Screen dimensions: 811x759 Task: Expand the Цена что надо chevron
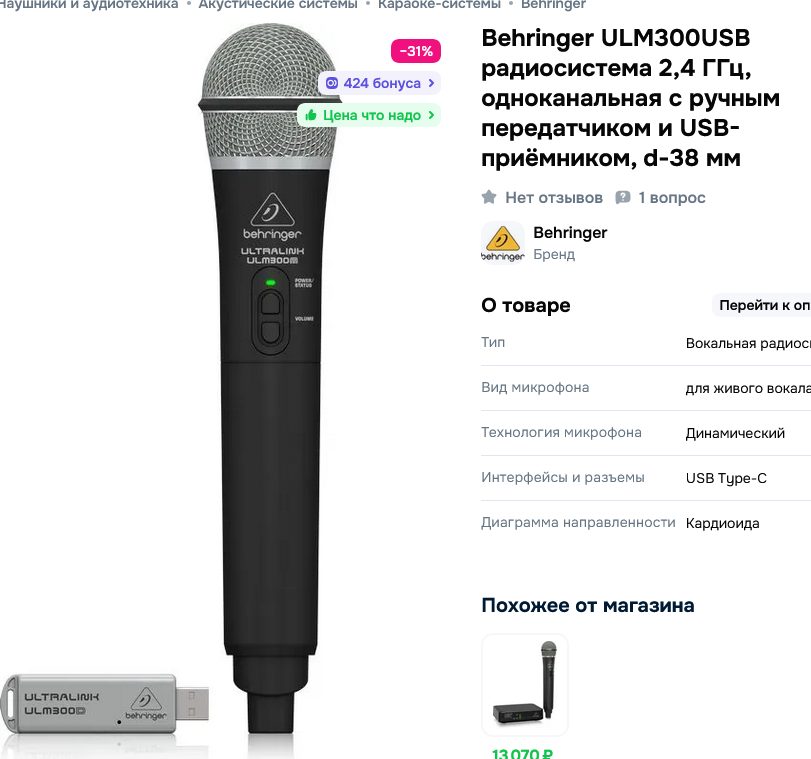click(431, 115)
